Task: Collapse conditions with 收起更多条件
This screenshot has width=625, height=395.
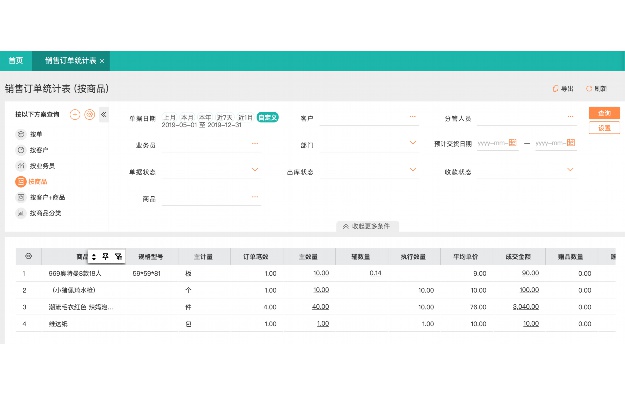Action: tap(367, 226)
